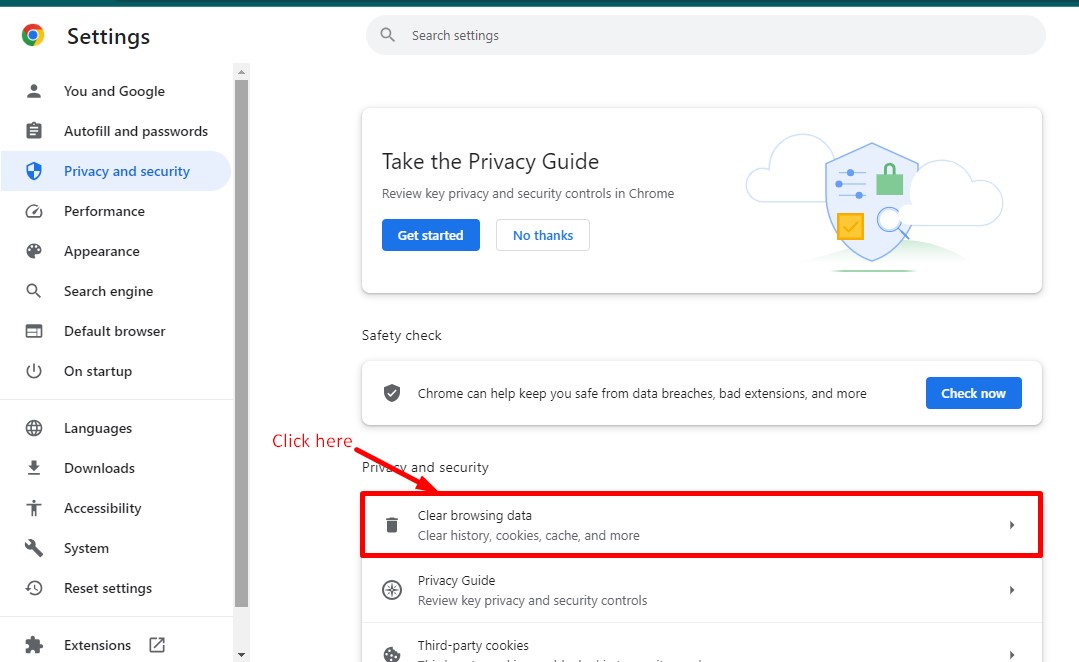
Task: Click the speedometer icon for Performance
Action: pos(34,211)
